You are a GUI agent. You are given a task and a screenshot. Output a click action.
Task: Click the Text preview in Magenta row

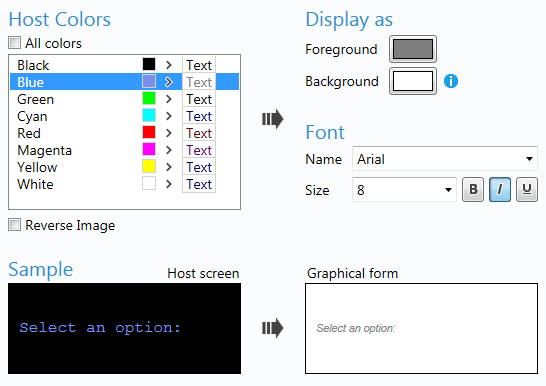pyautogui.click(x=199, y=150)
